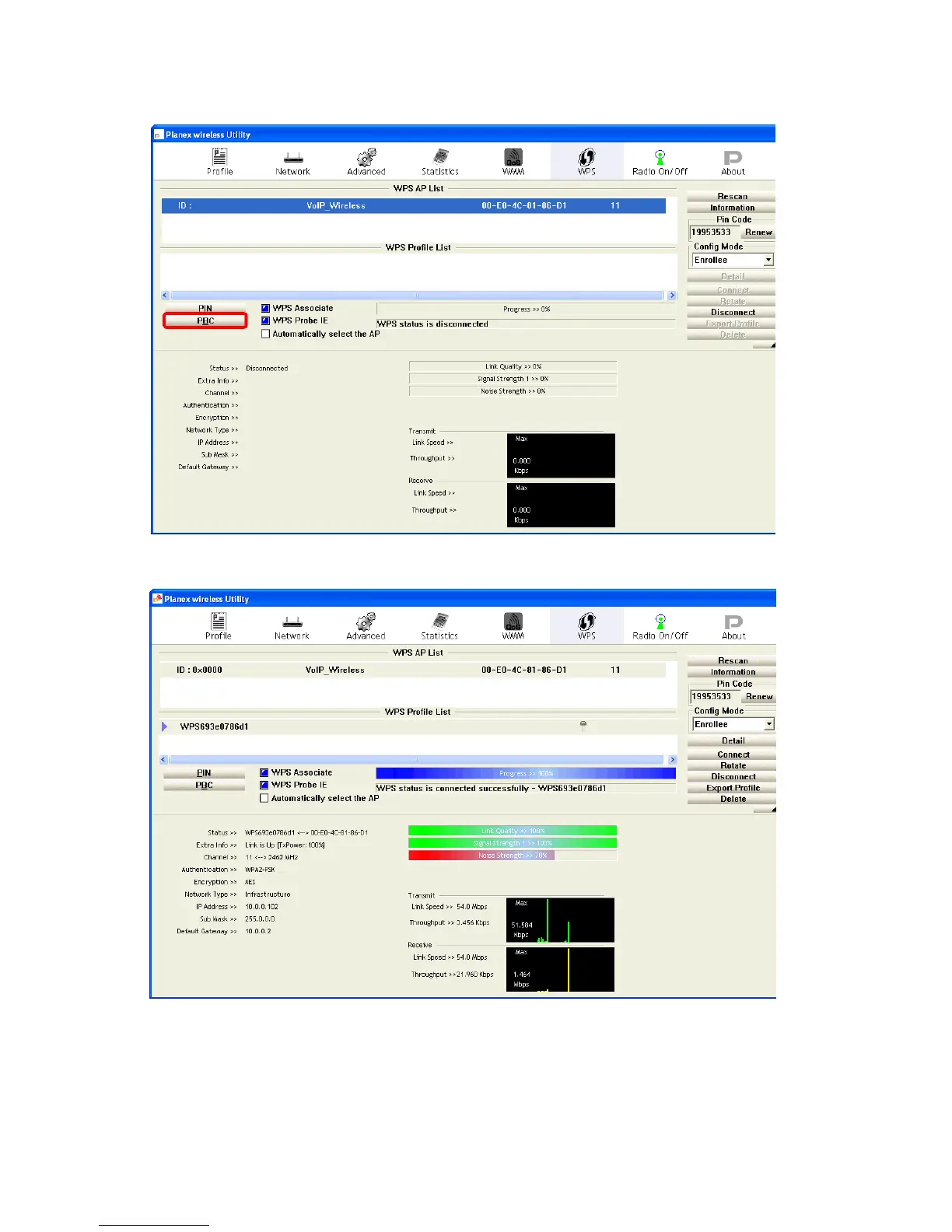Toggle WPS Associate checkbox in disconnected window
This screenshot has width=952, height=1232.
[265, 308]
